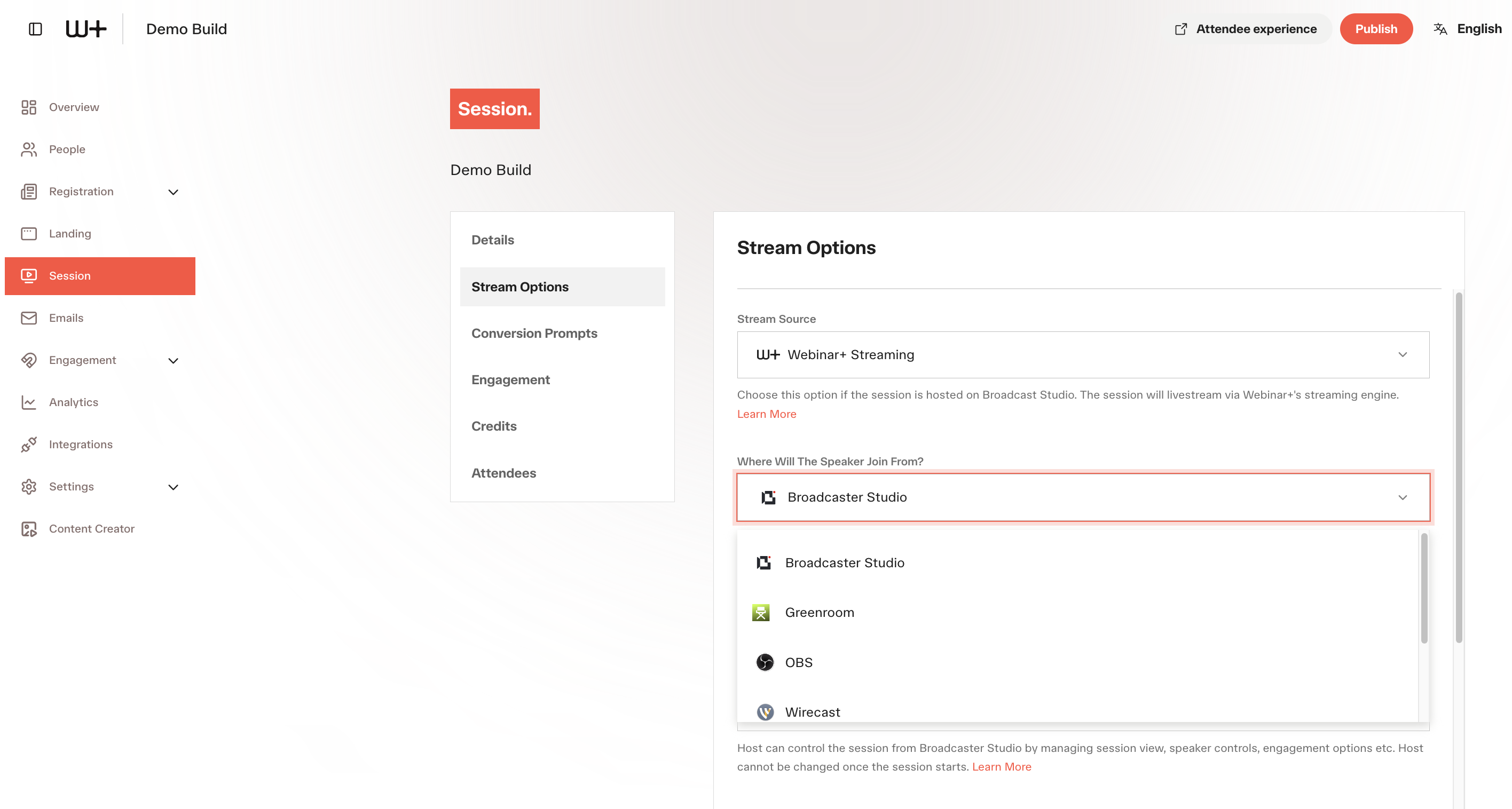Go to Overview in sidebar
The image size is (1512, 809).
(100, 107)
